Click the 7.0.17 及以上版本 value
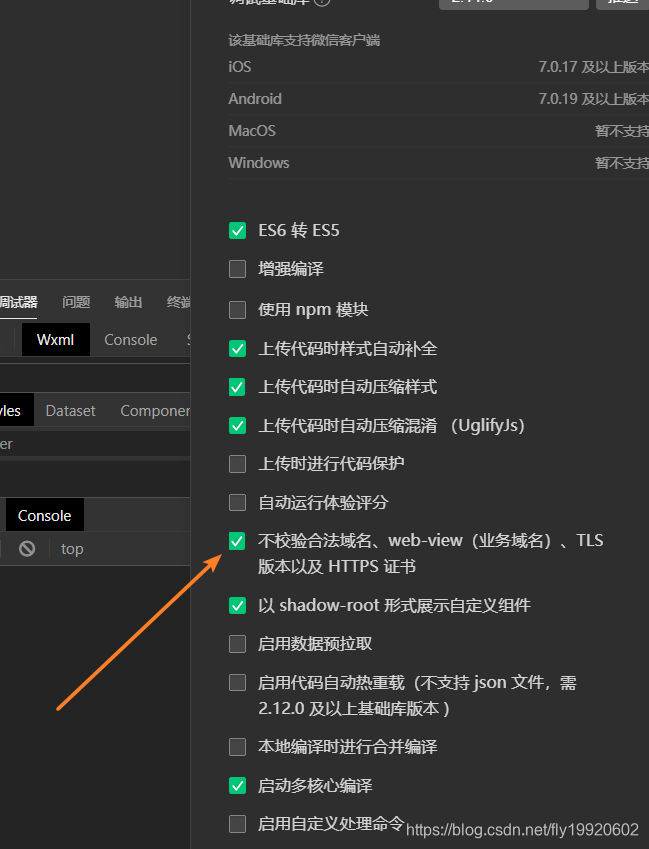Viewport: 649px width, 849px height. [x=593, y=67]
